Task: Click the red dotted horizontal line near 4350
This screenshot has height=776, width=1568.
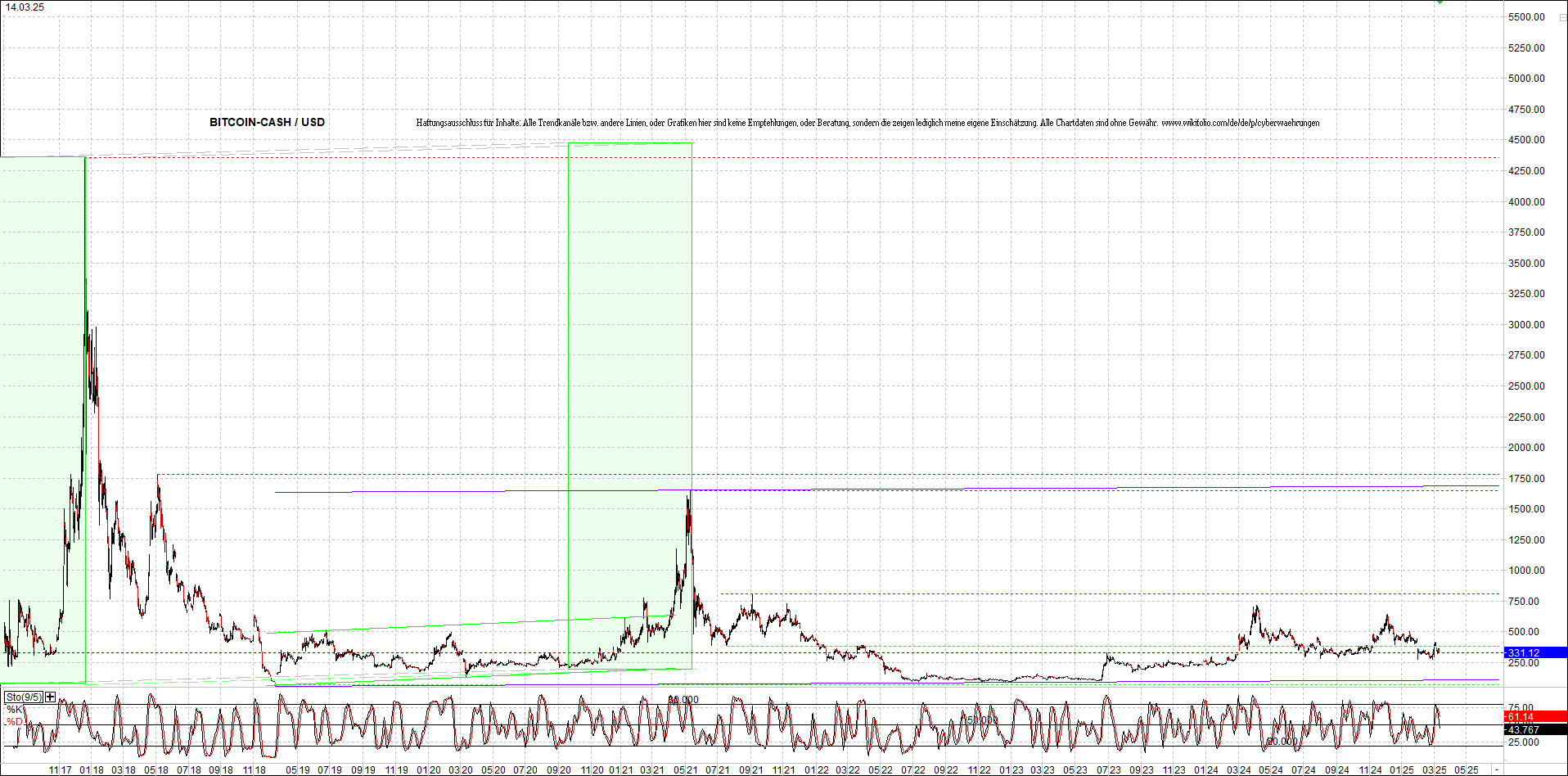Action: [x=982, y=157]
